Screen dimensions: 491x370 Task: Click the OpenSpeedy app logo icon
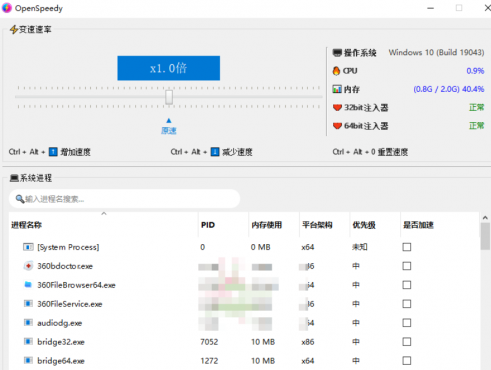click(6, 8)
